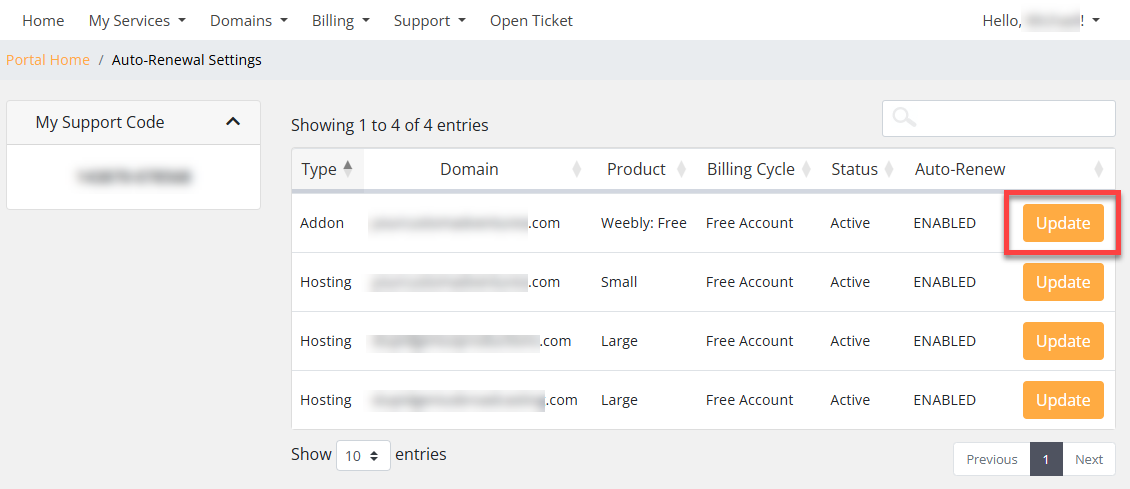1130x489 pixels.
Task: Click Open Ticket in navigation bar
Action: pos(531,21)
